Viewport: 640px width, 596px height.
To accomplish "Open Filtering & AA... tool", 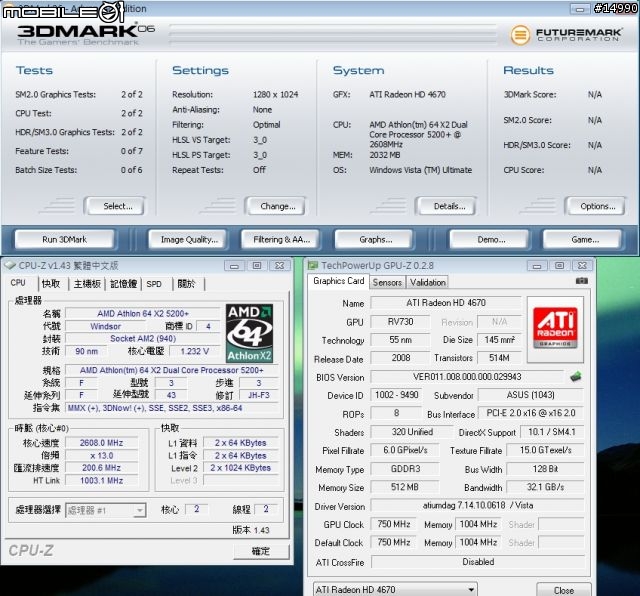I will tap(281, 239).
